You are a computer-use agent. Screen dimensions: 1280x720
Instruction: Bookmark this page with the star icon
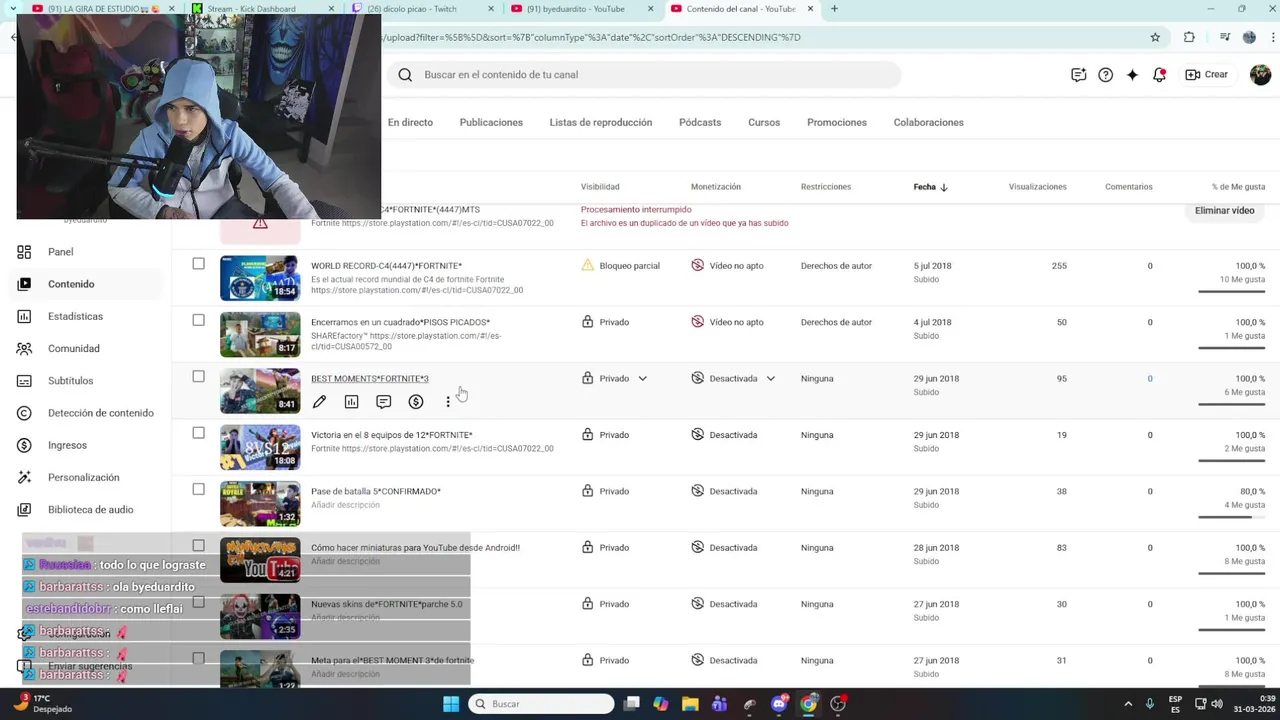point(1155,37)
